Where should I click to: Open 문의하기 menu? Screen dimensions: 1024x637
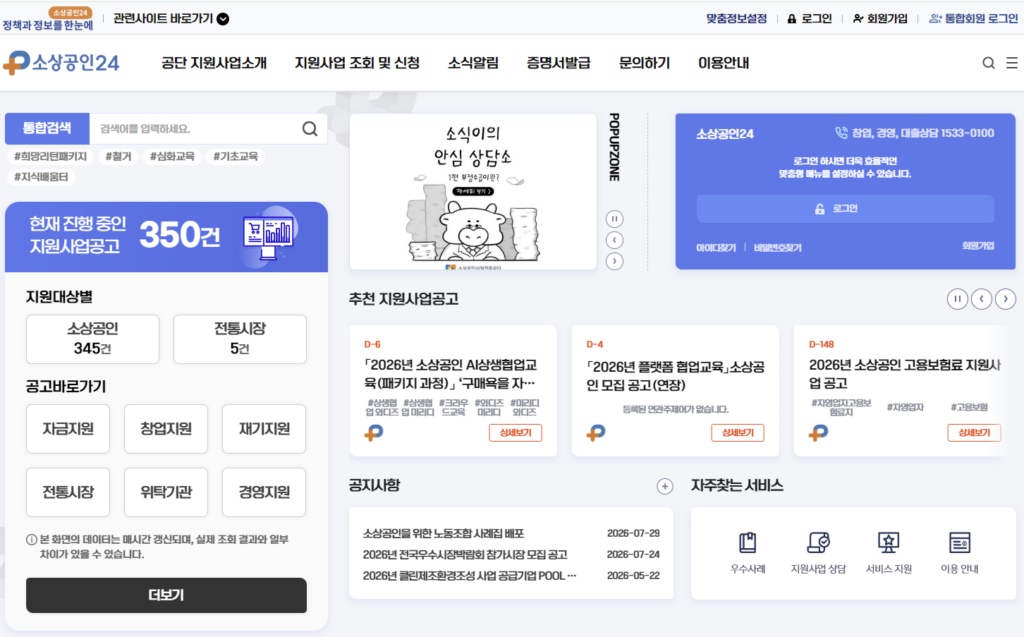[x=645, y=63]
